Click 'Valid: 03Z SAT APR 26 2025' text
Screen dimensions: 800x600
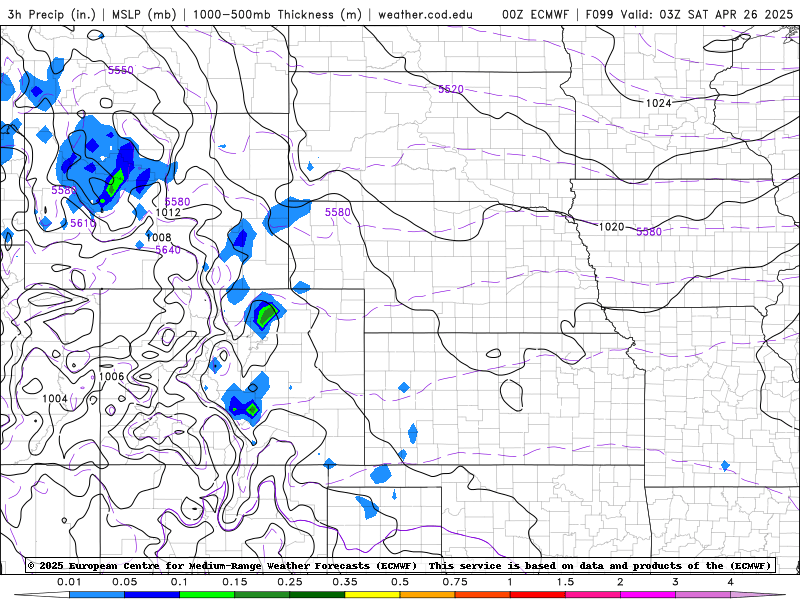(707, 14)
